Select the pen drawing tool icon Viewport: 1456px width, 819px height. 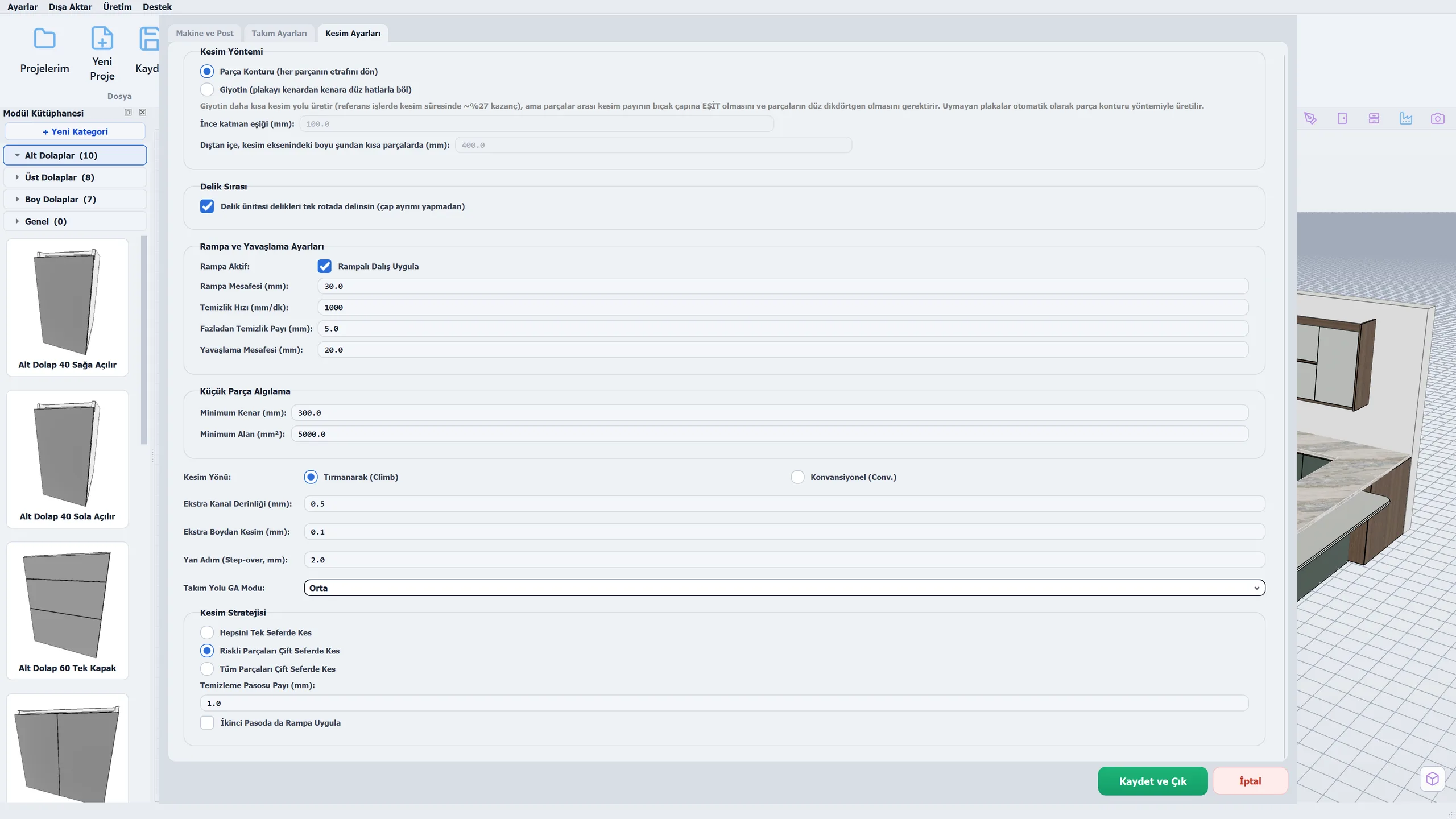coord(1310,118)
